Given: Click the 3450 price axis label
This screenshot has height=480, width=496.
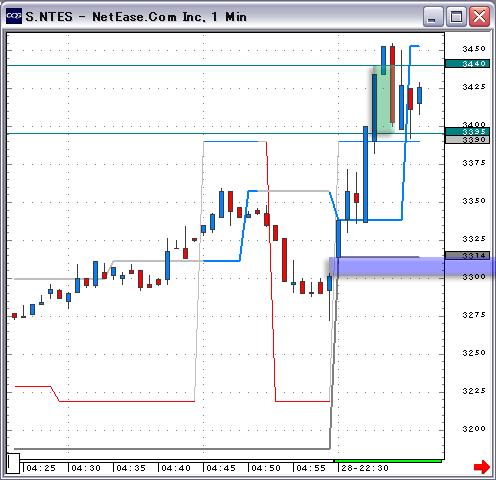Looking at the screenshot, I should click(x=474, y=49).
